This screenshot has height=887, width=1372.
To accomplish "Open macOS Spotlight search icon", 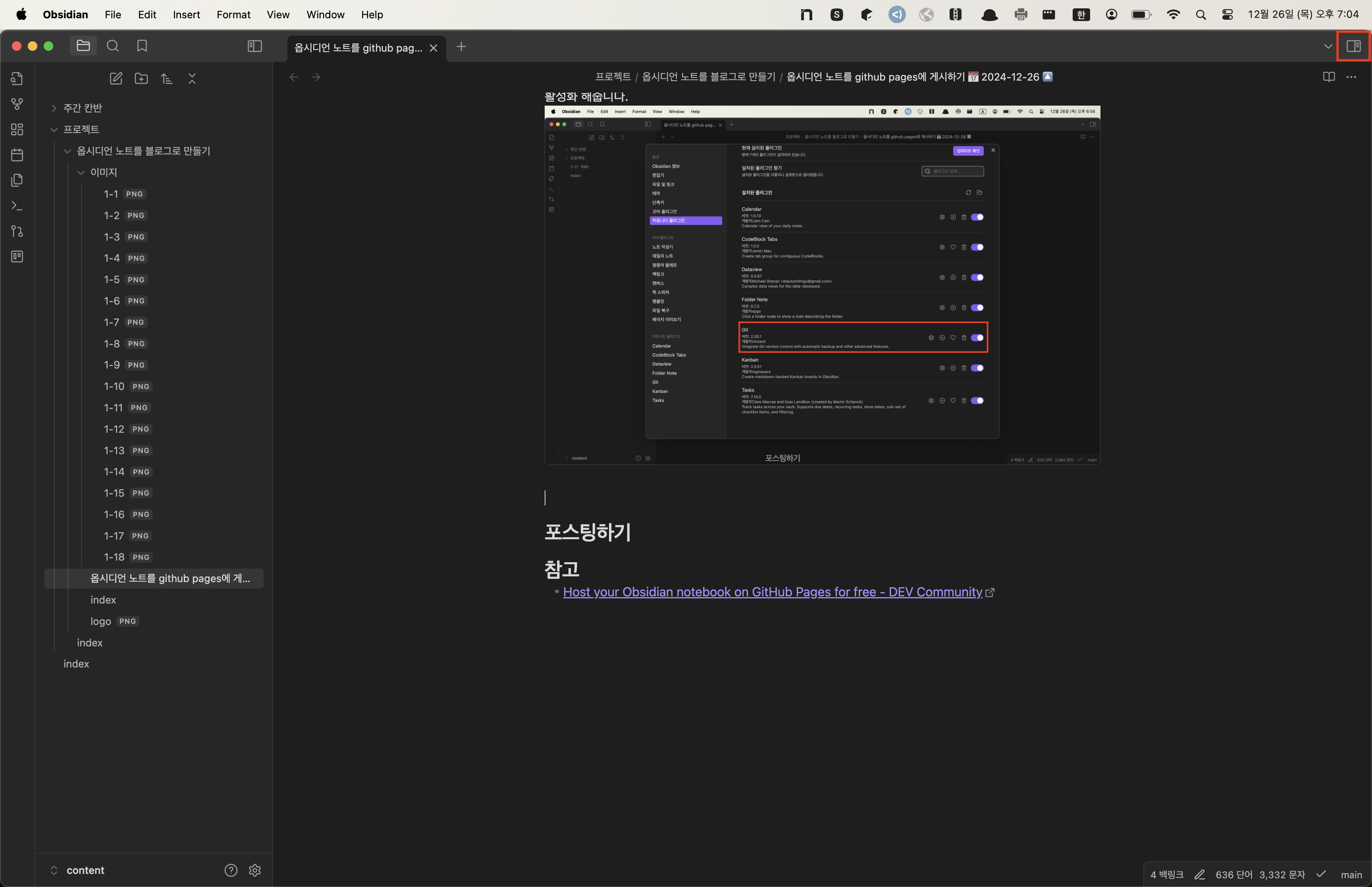I will click(1201, 14).
